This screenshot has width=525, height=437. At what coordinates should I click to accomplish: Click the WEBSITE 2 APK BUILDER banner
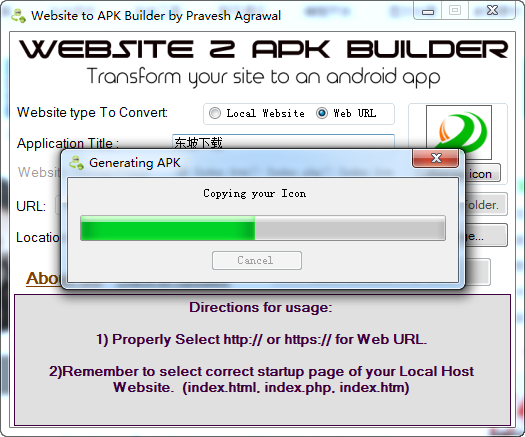[263, 49]
